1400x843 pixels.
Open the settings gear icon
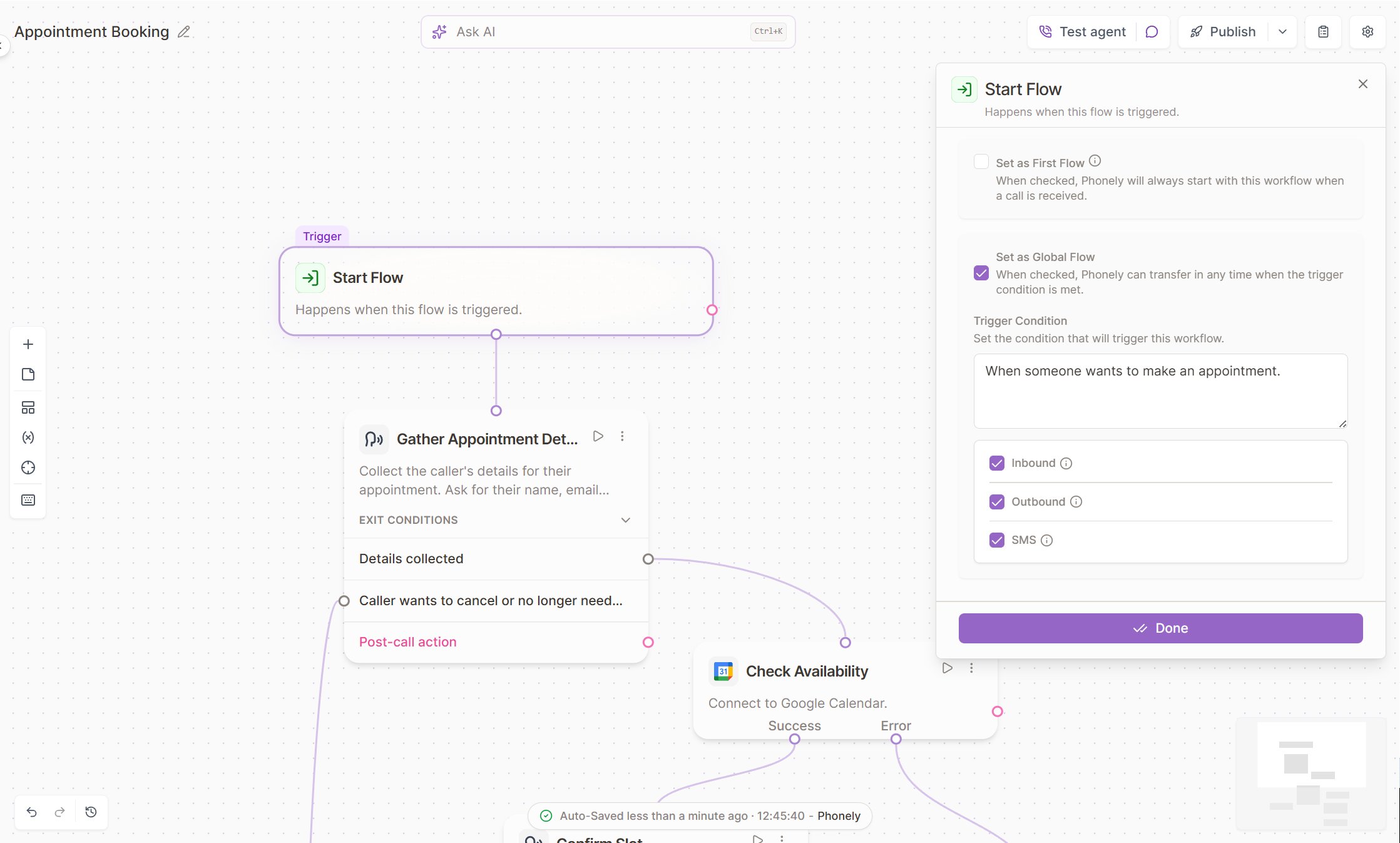click(x=1367, y=32)
